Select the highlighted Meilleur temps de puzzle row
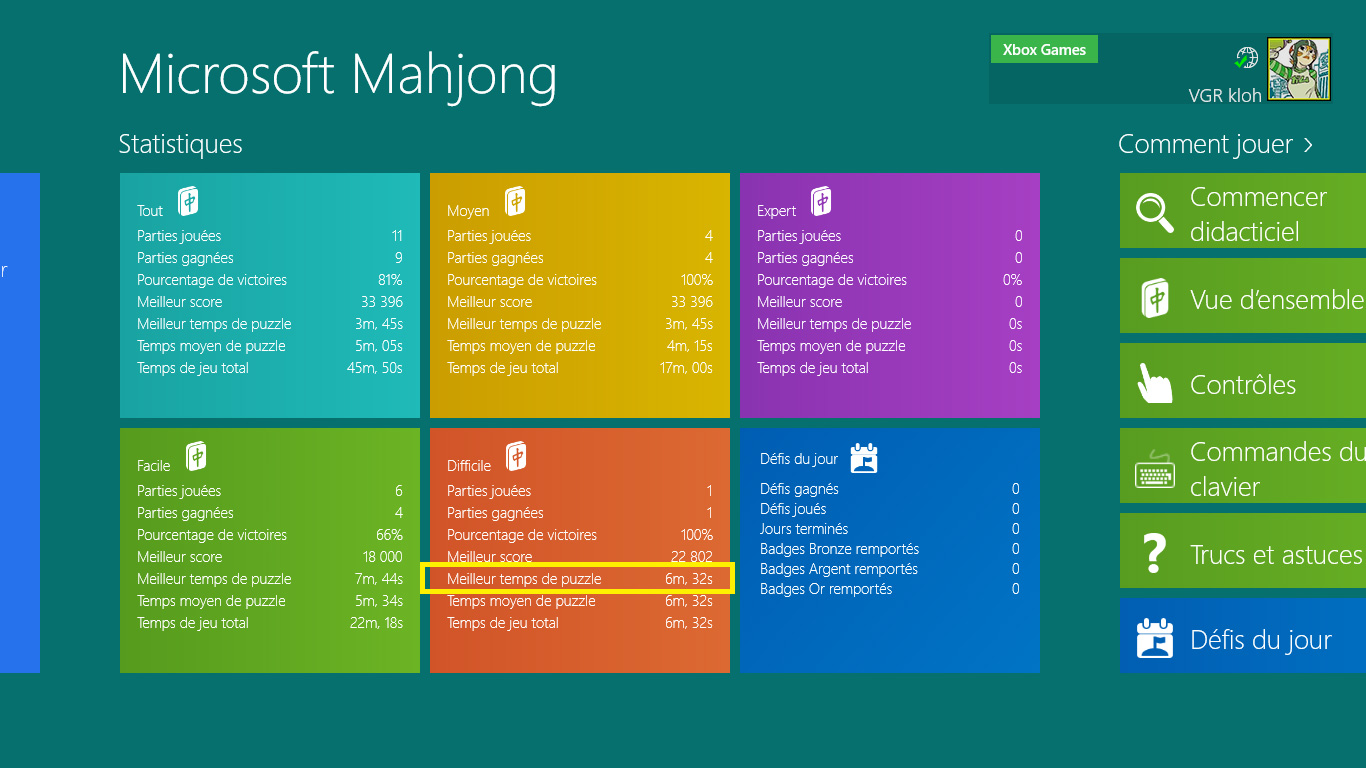1366x768 pixels. pos(578,579)
